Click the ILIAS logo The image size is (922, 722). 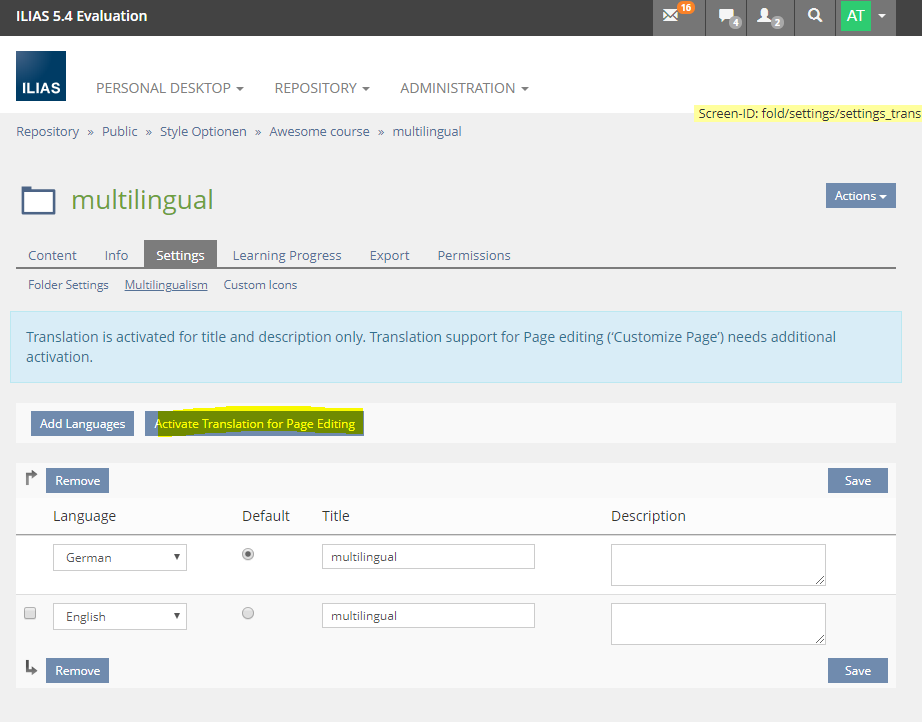tap(41, 76)
